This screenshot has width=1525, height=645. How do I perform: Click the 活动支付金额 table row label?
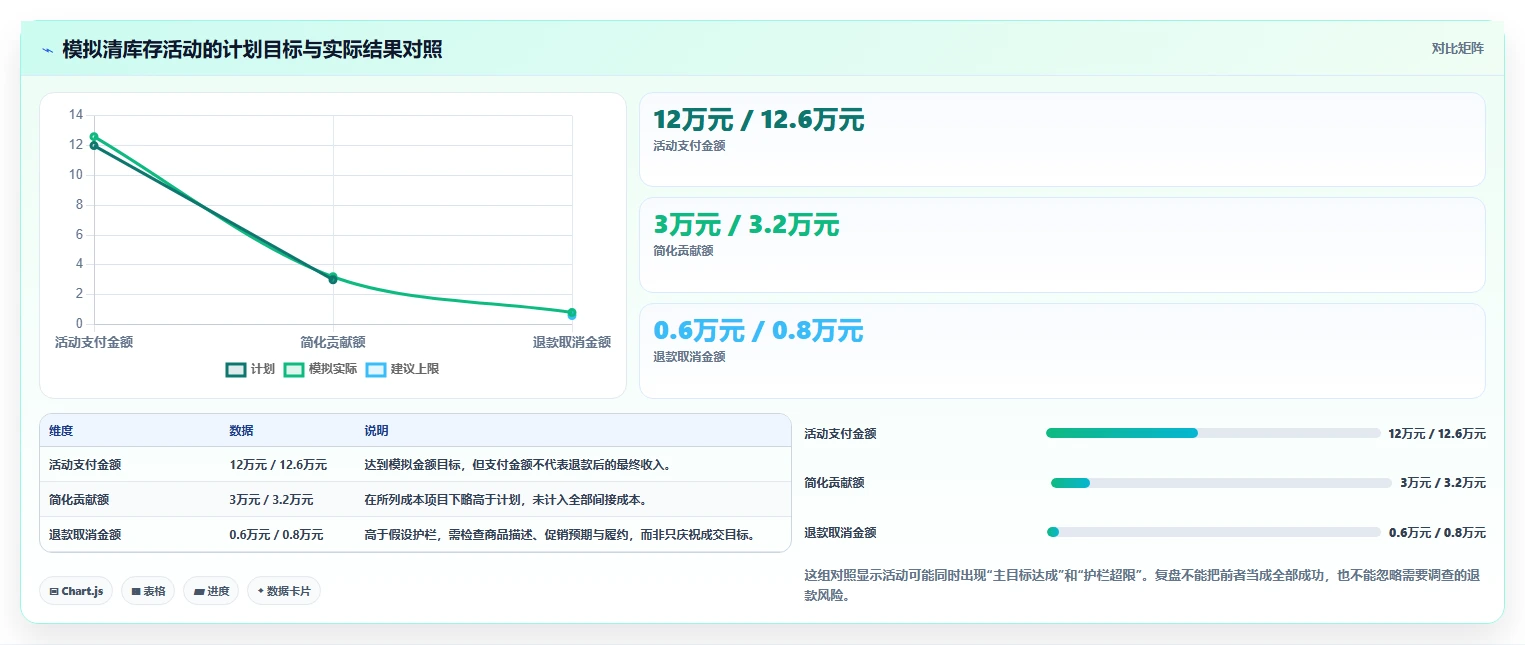(x=85, y=465)
